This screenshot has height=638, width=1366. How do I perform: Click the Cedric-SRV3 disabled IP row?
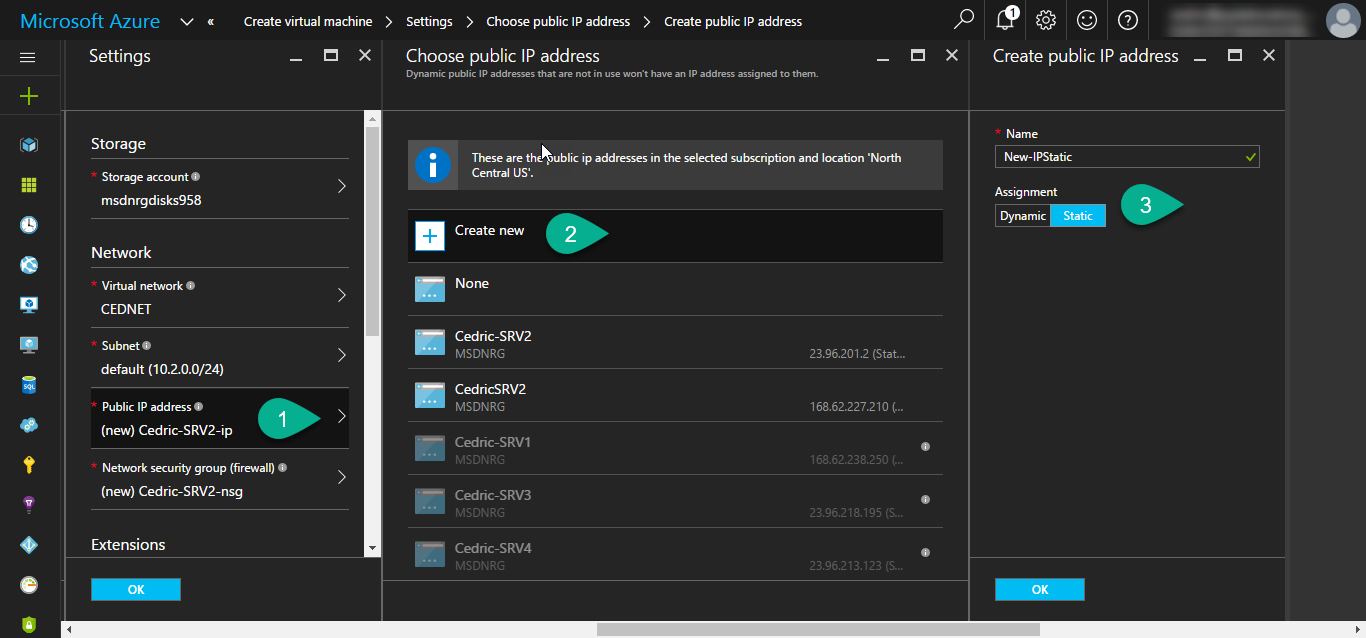point(675,501)
